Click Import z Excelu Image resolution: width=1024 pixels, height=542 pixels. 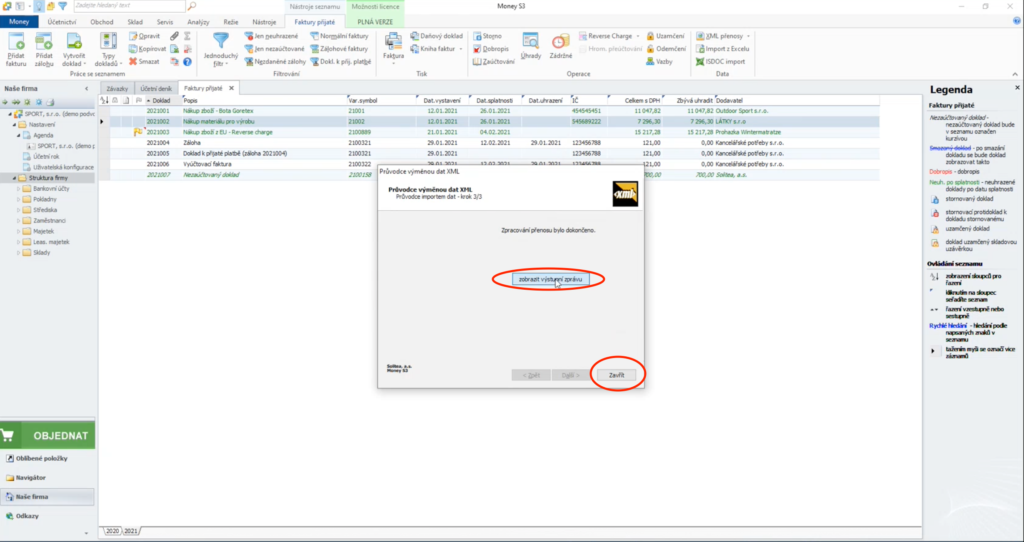[722, 49]
